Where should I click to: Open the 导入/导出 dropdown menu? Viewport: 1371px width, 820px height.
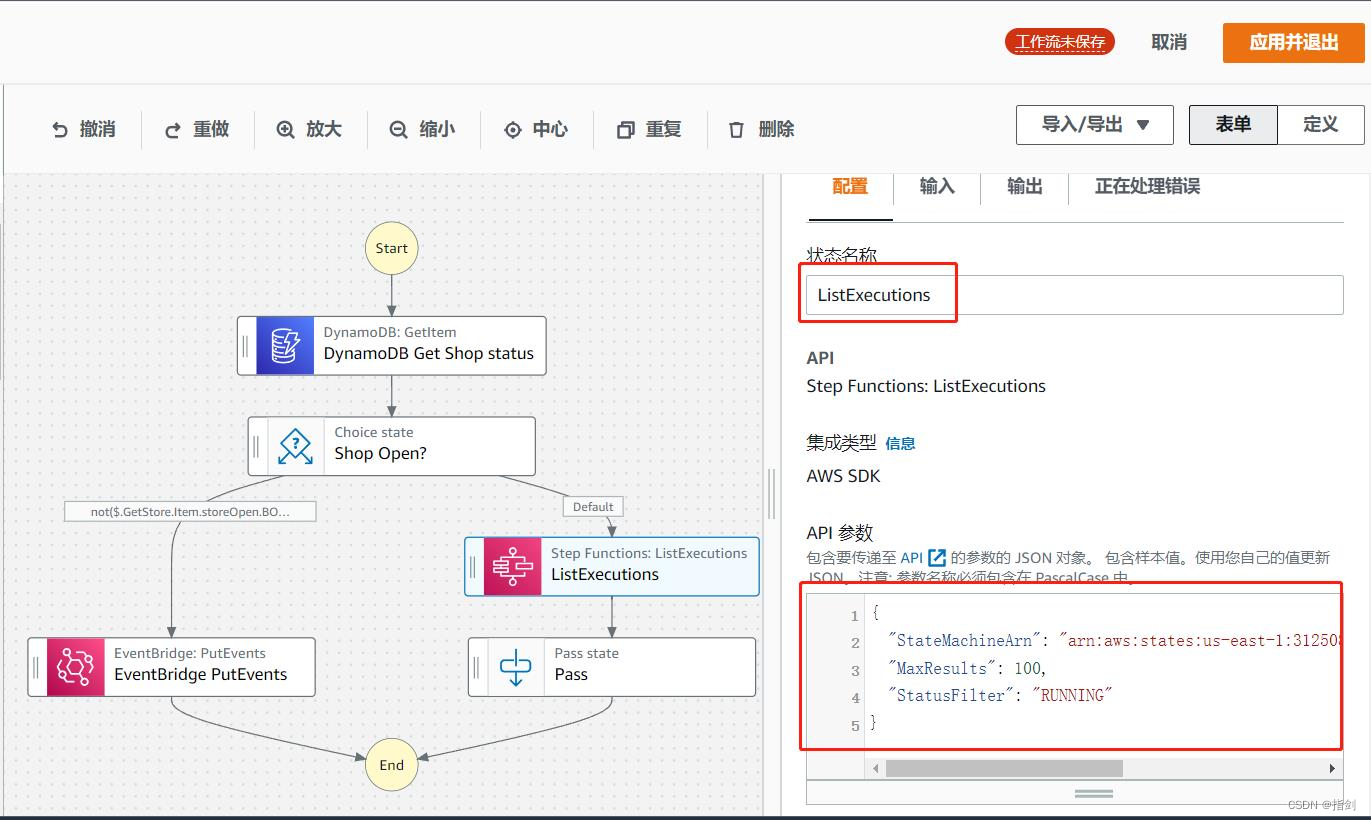(x=1095, y=125)
